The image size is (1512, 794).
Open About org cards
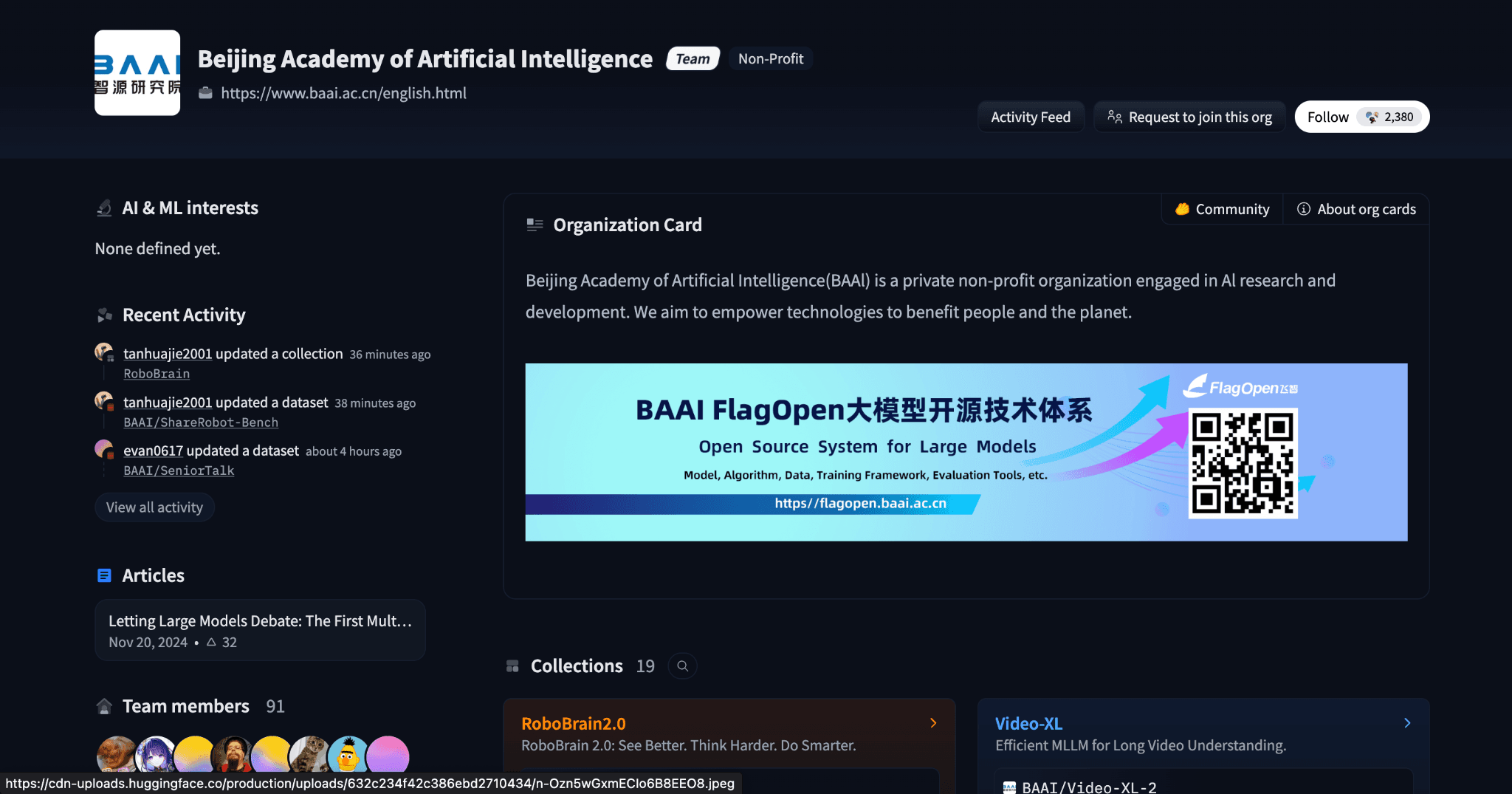point(1356,209)
